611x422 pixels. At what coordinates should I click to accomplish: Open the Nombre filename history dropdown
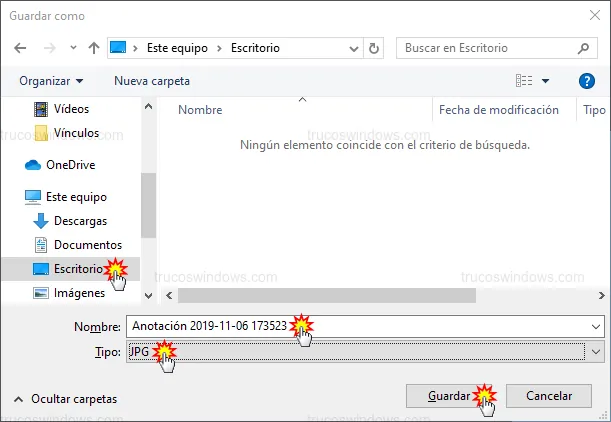pyautogui.click(x=596, y=327)
